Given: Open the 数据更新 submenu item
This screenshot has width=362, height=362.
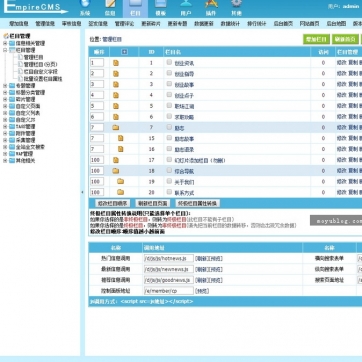Looking at the screenshot, I should coord(204,24).
